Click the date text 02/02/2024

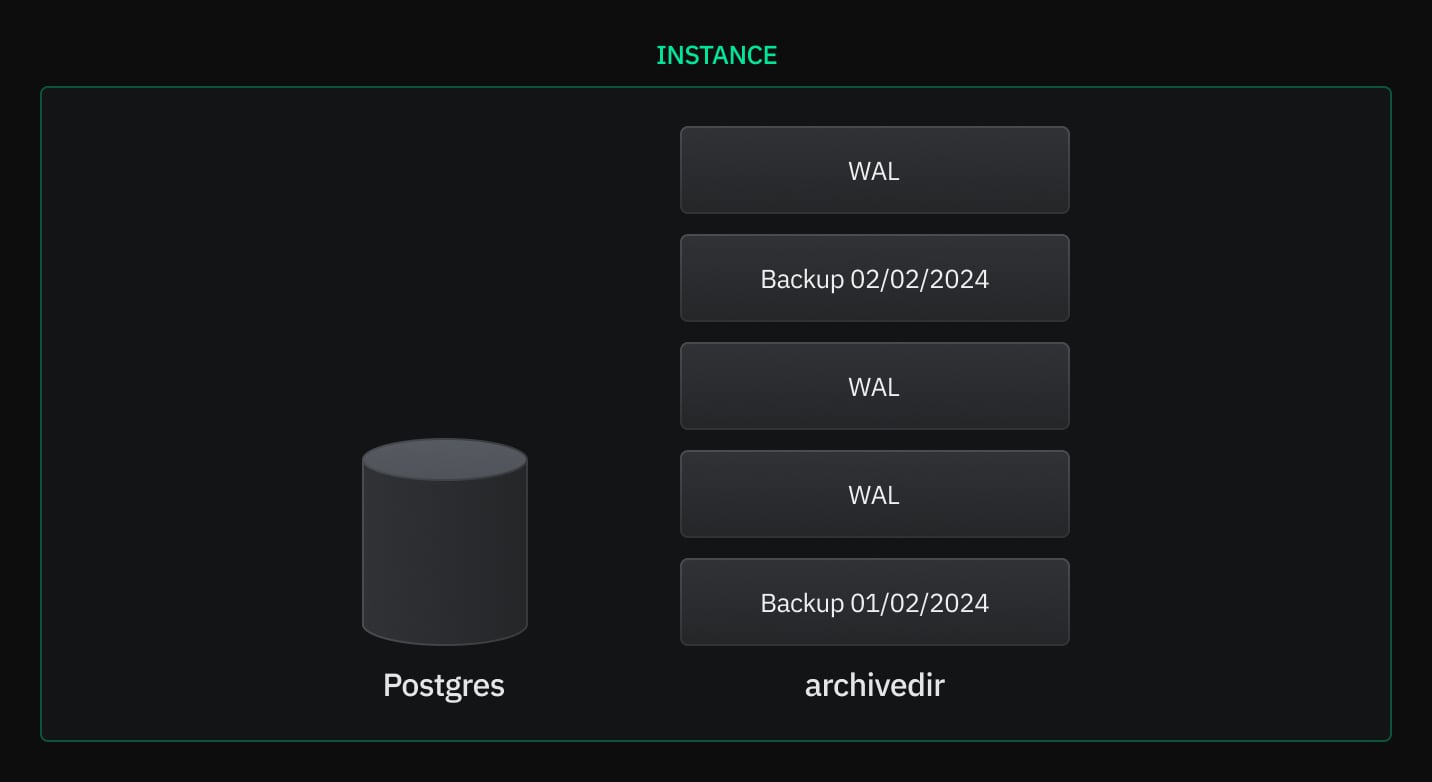point(919,279)
